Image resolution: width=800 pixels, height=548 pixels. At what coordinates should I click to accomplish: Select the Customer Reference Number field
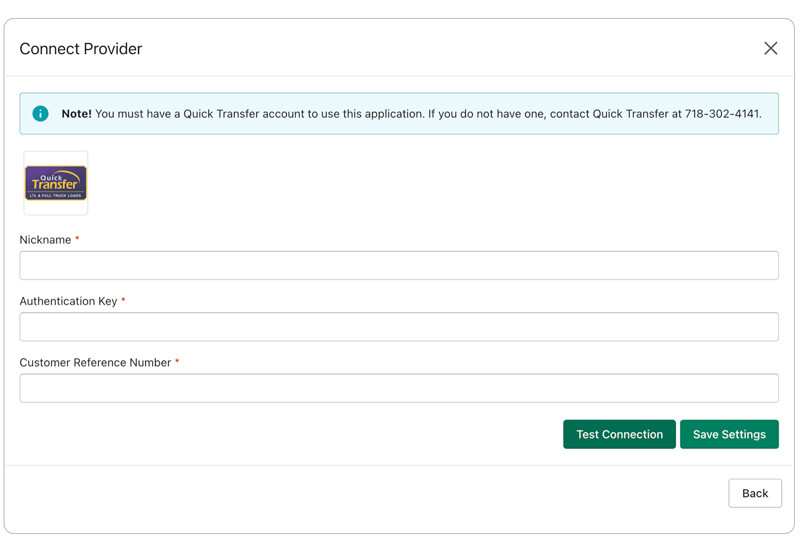(x=399, y=388)
